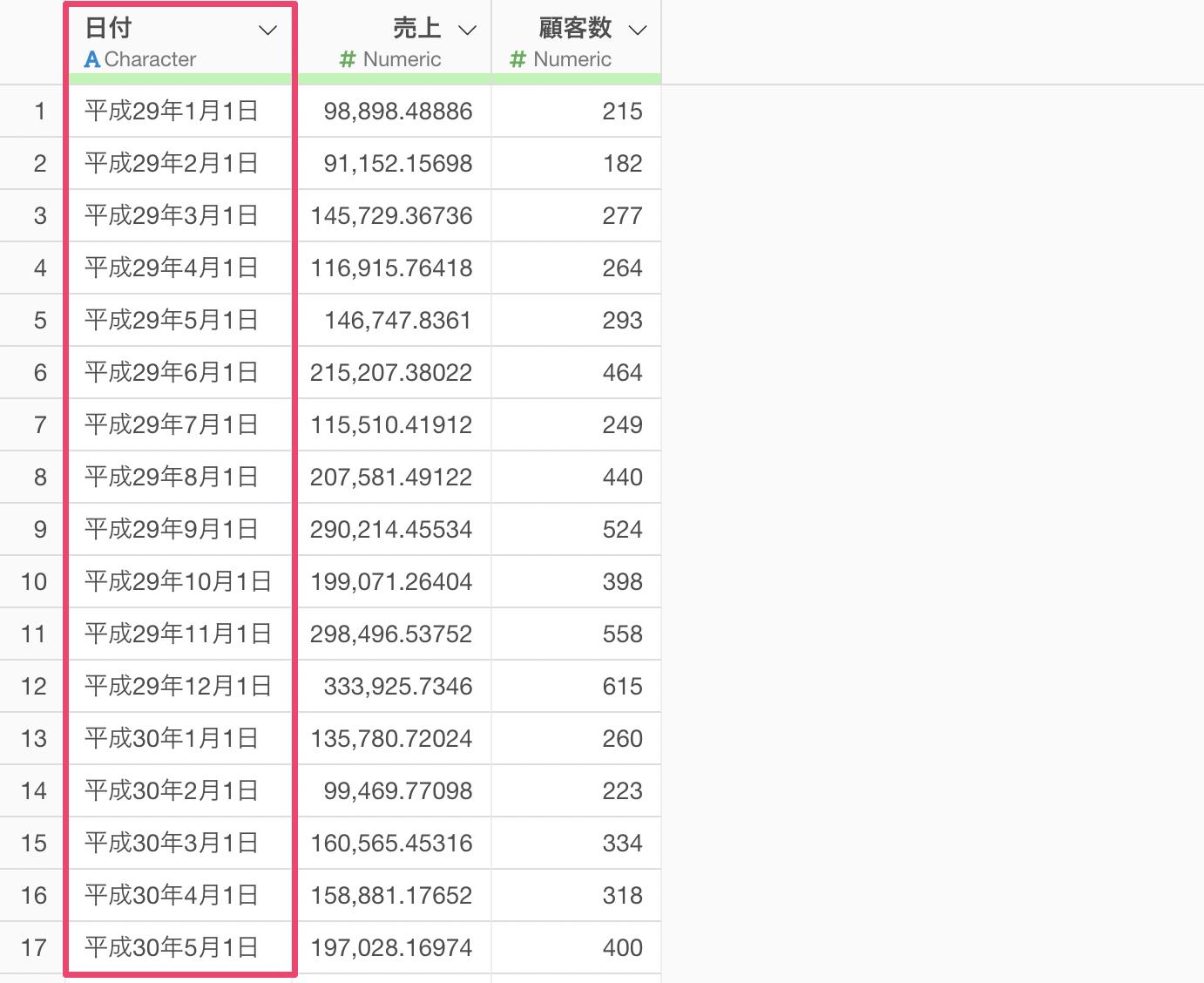Click sales value 290,214.45534
1204x983 pixels.
point(392,530)
